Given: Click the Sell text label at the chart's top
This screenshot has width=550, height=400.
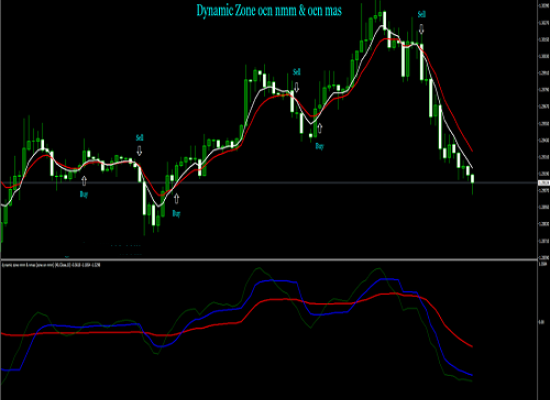Looking at the screenshot, I should pyautogui.click(x=422, y=14).
